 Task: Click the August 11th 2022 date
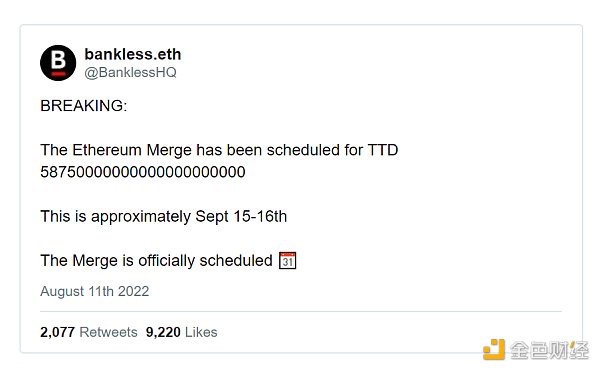(95, 291)
